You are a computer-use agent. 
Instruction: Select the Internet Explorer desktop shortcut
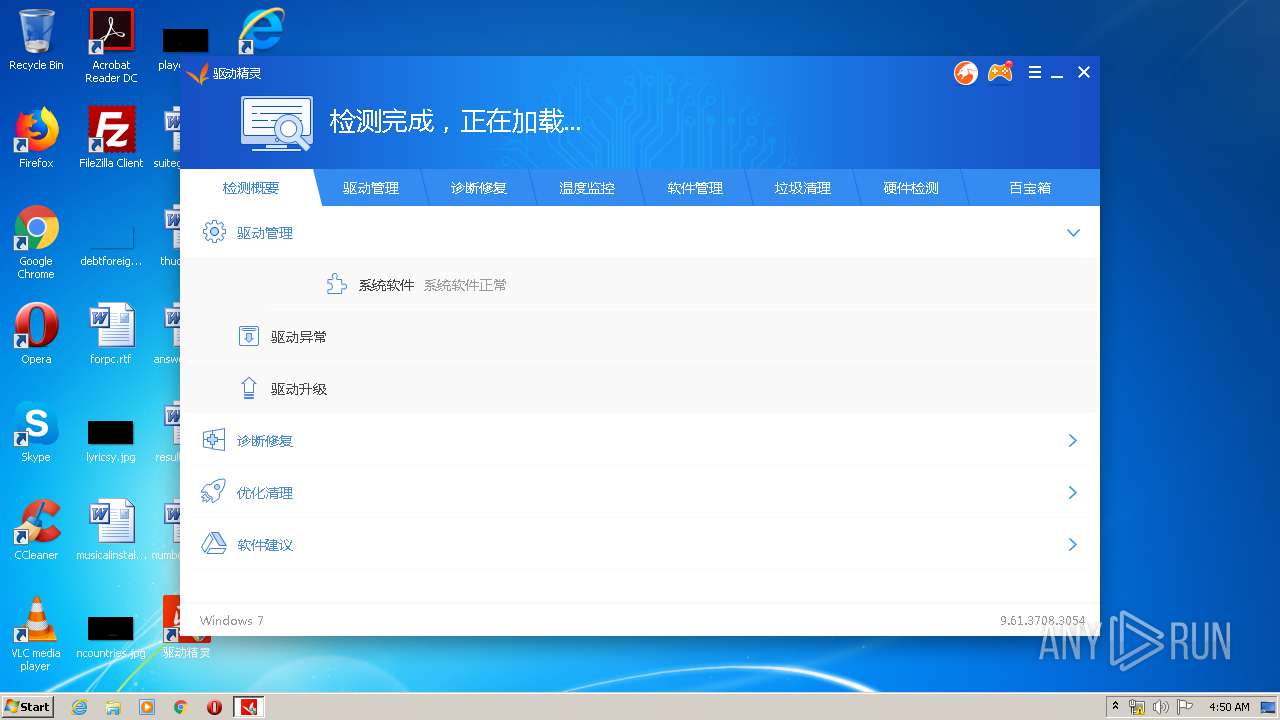pos(261,32)
